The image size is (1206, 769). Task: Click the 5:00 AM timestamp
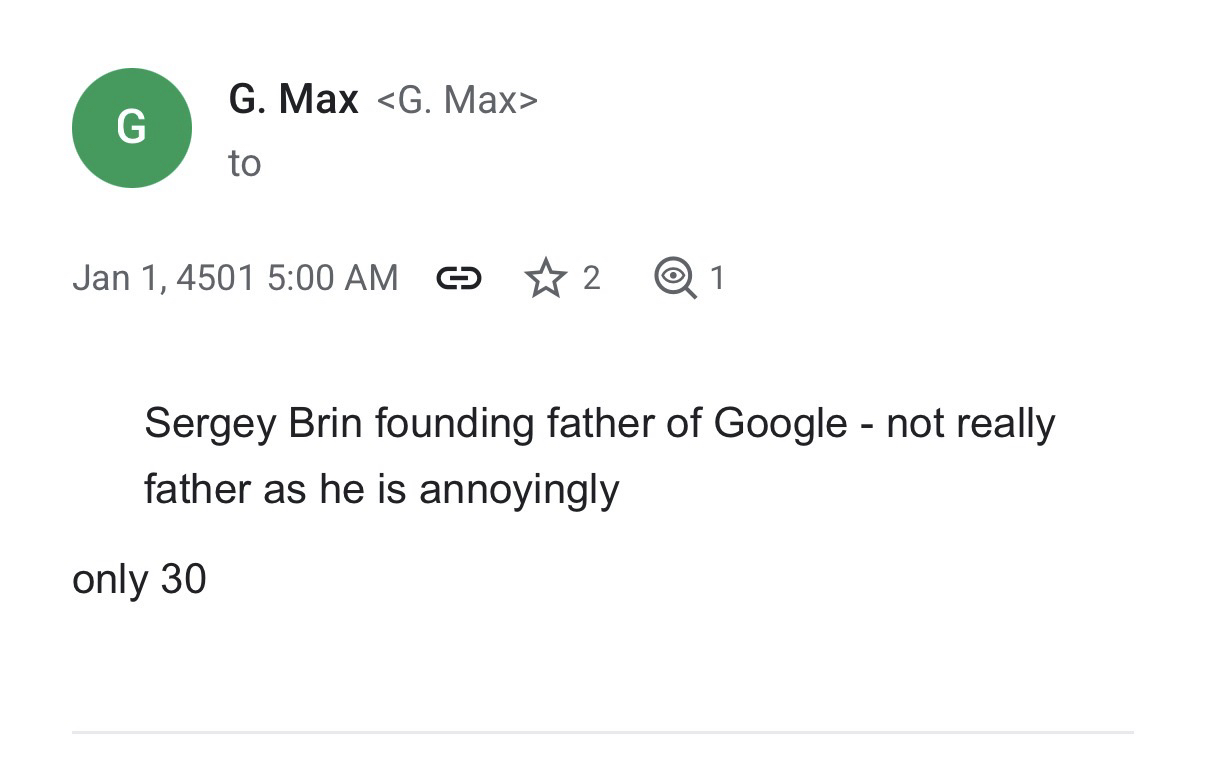(332, 278)
